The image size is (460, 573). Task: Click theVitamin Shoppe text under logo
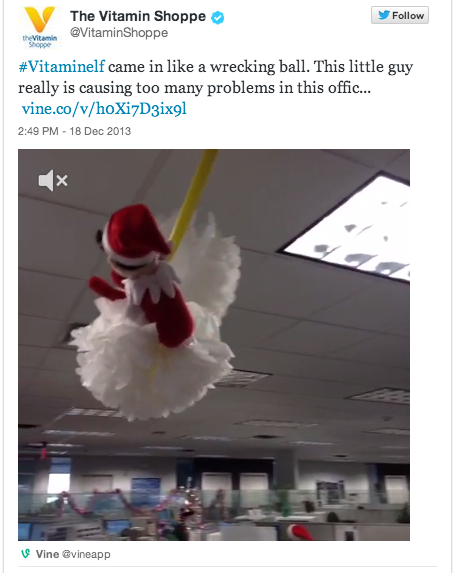[40, 41]
